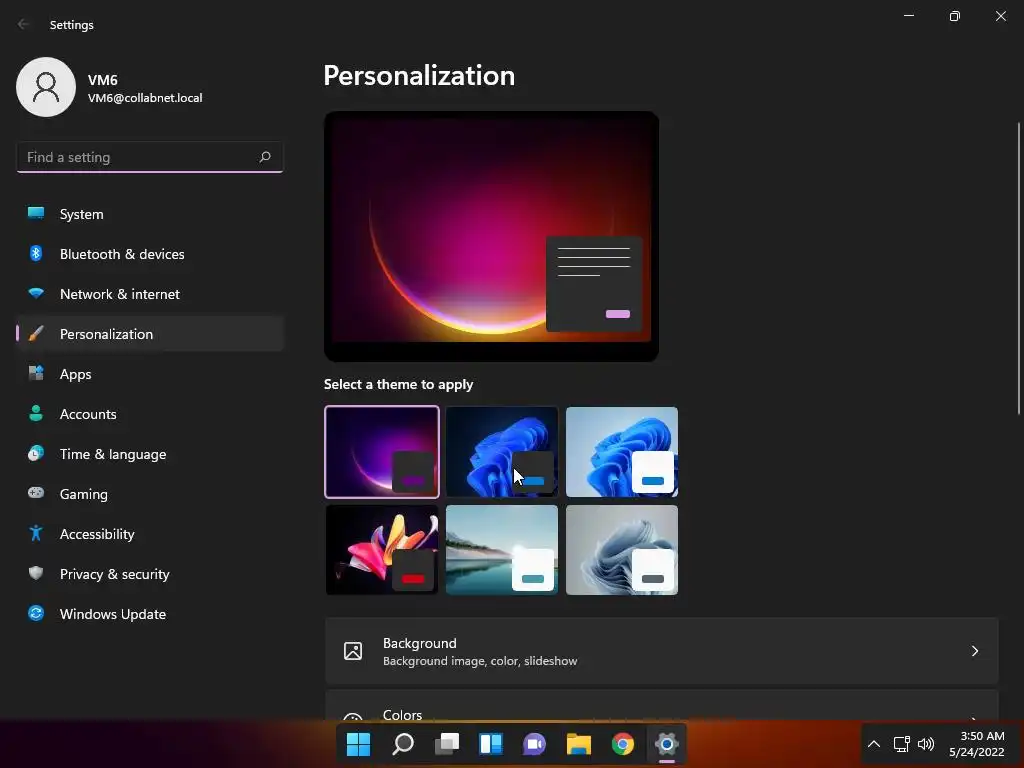This screenshot has height=768, width=1024.
Task: Click the Windows Update sync icon
Action: [x=36, y=613]
